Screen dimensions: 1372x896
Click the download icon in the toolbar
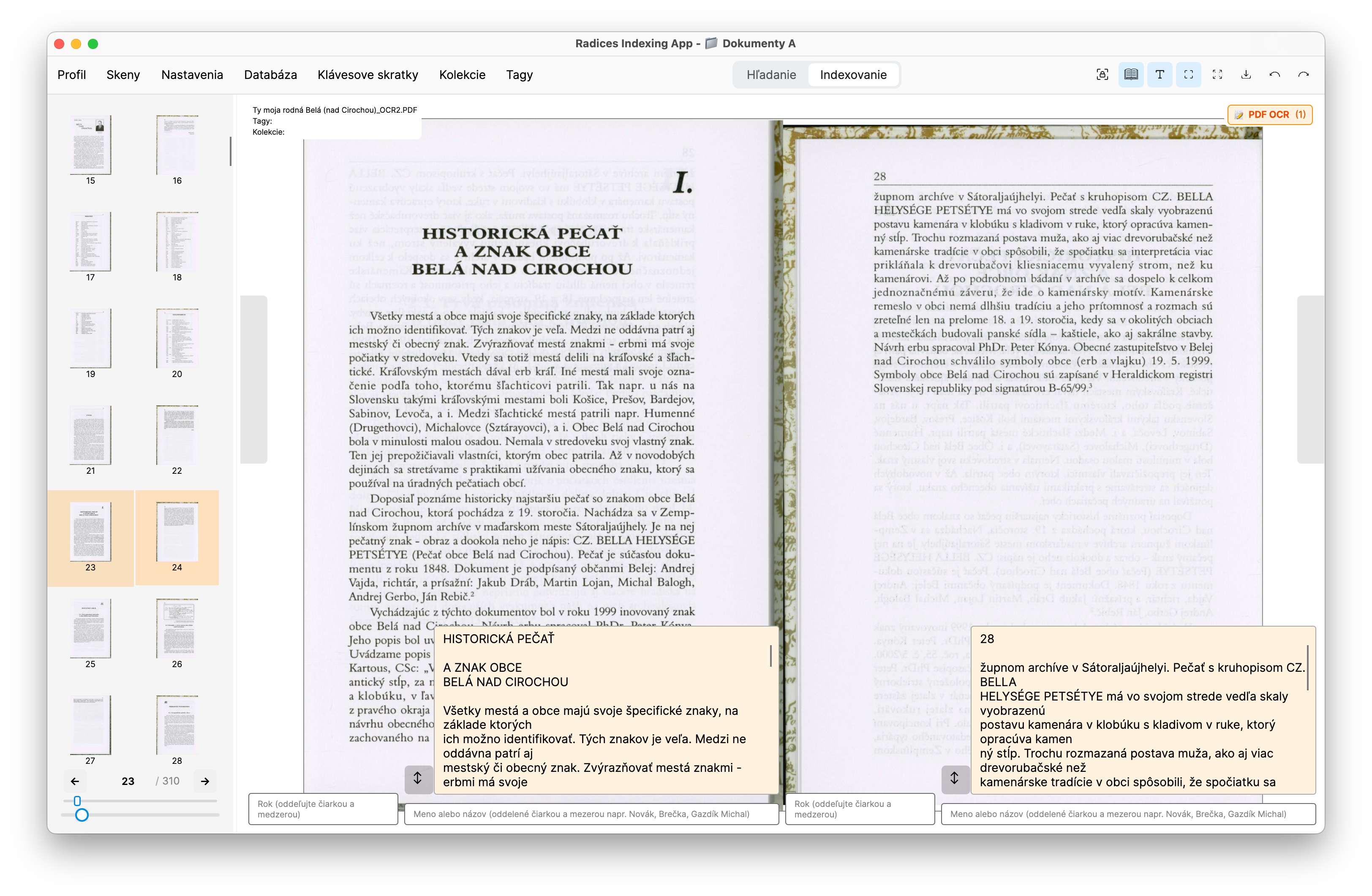pos(1246,75)
